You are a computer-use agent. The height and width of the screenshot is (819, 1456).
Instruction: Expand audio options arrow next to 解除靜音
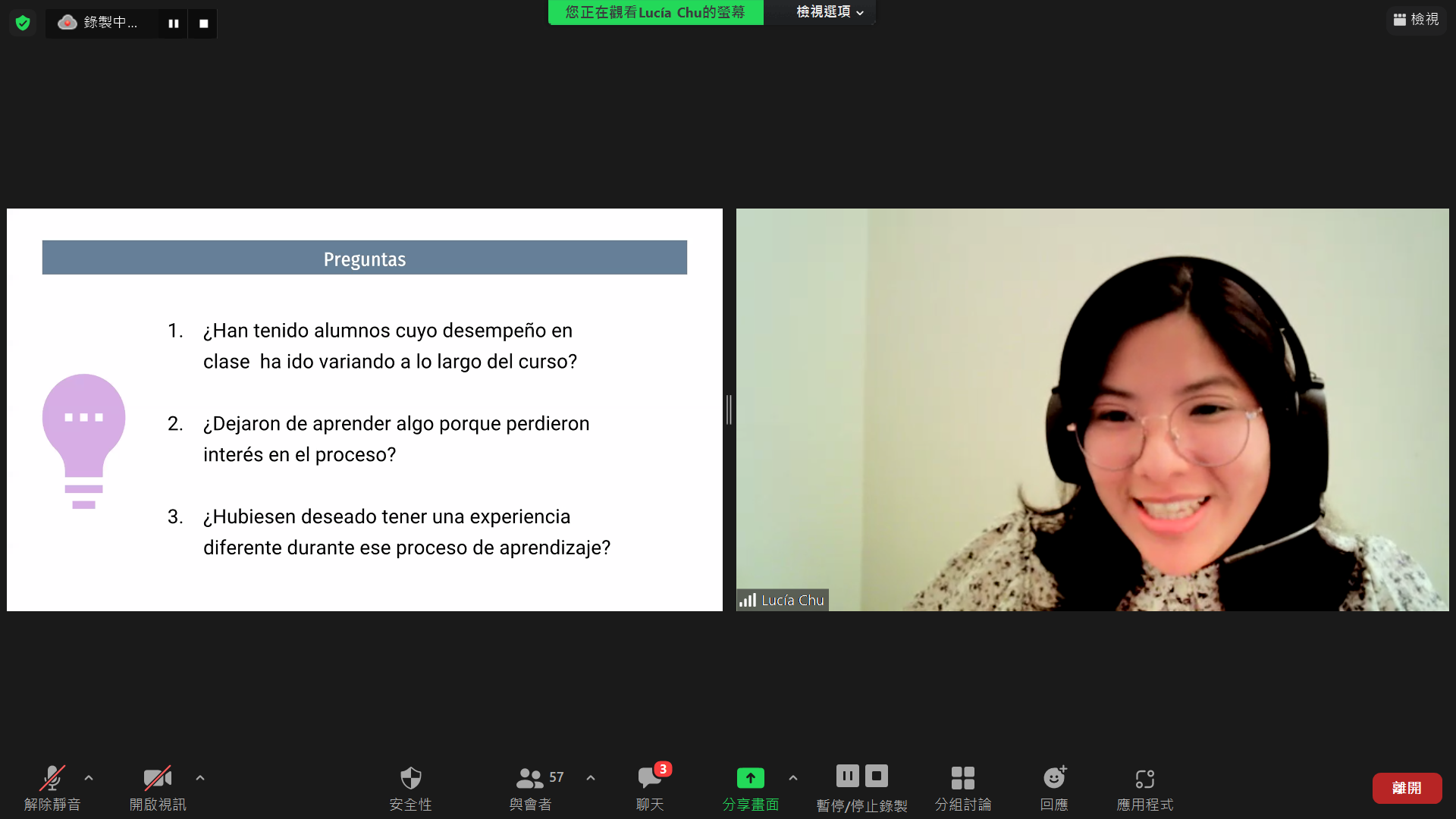[x=89, y=778]
